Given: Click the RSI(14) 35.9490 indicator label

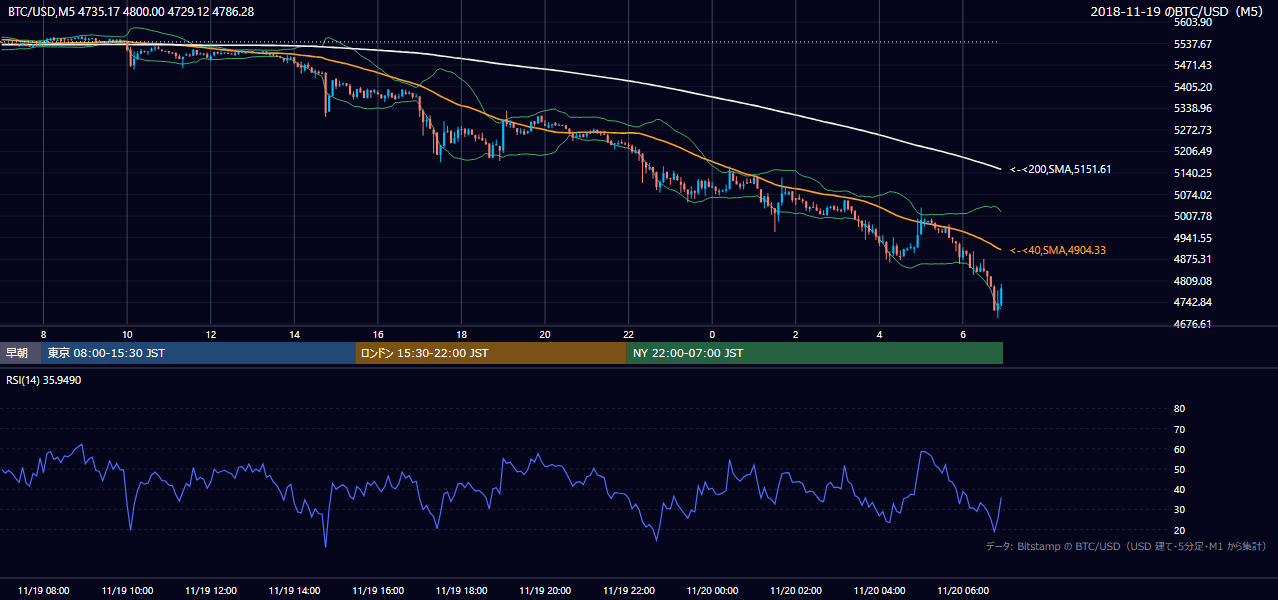Looking at the screenshot, I should [x=44, y=380].
